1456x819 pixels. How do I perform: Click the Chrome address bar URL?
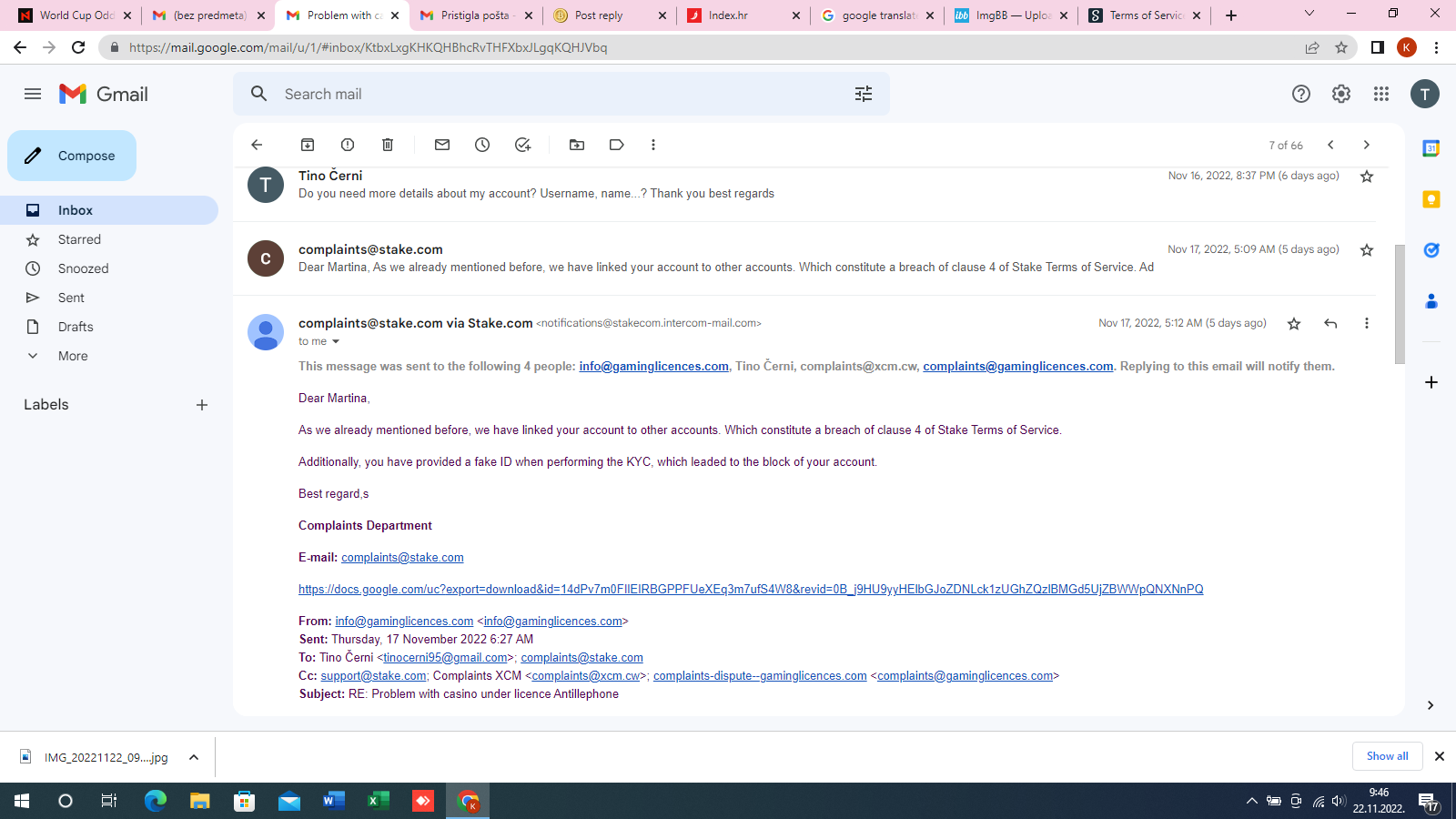[x=368, y=47]
